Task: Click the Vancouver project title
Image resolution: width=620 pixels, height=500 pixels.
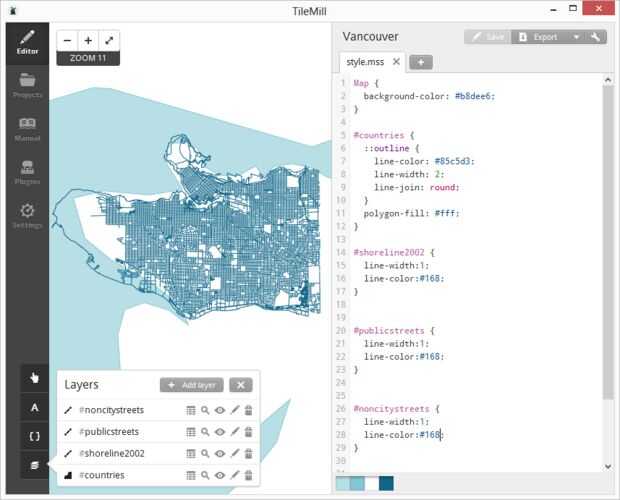Action: 370,37
